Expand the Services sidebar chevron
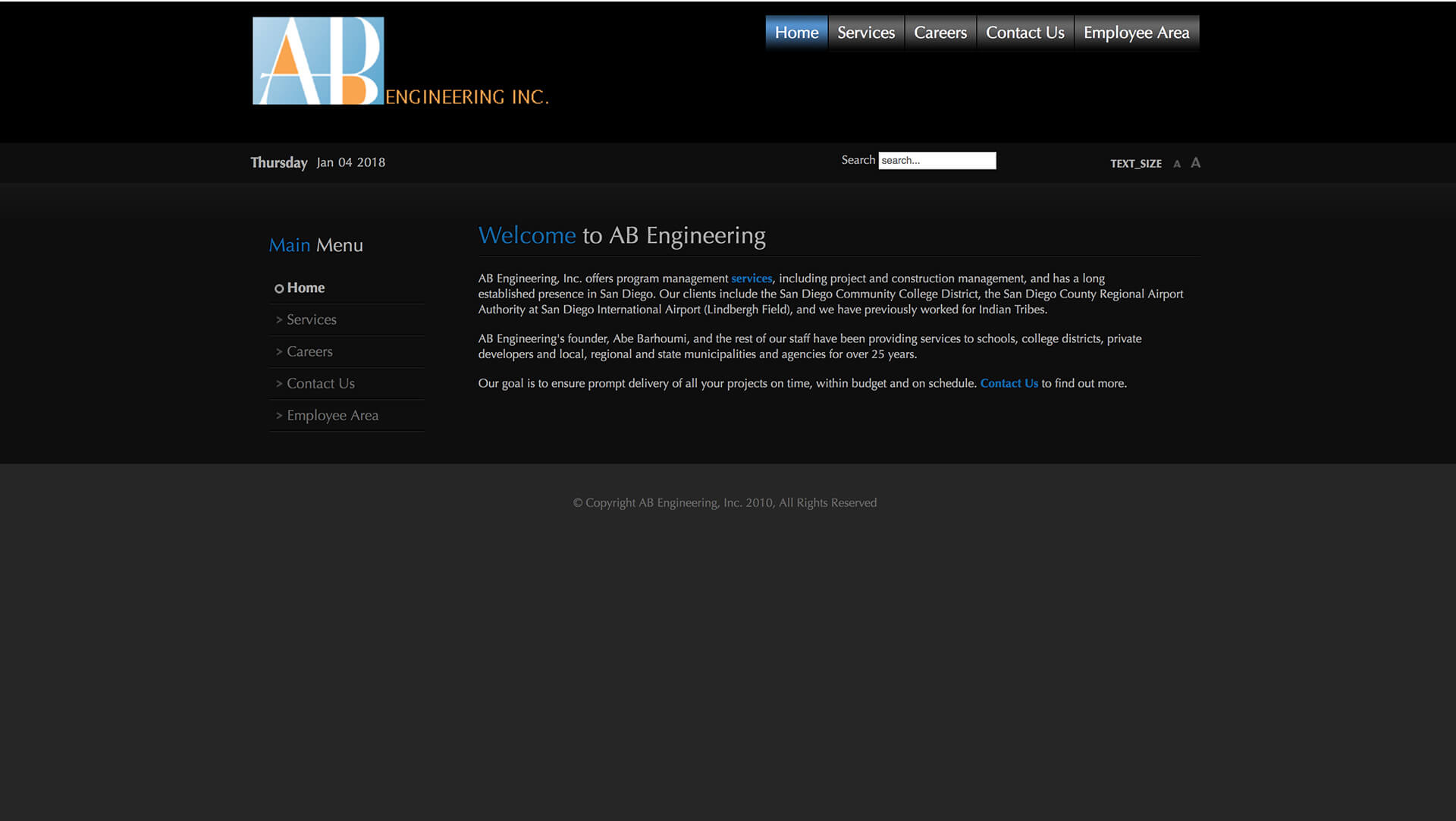The image size is (1456, 821). point(278,319)
